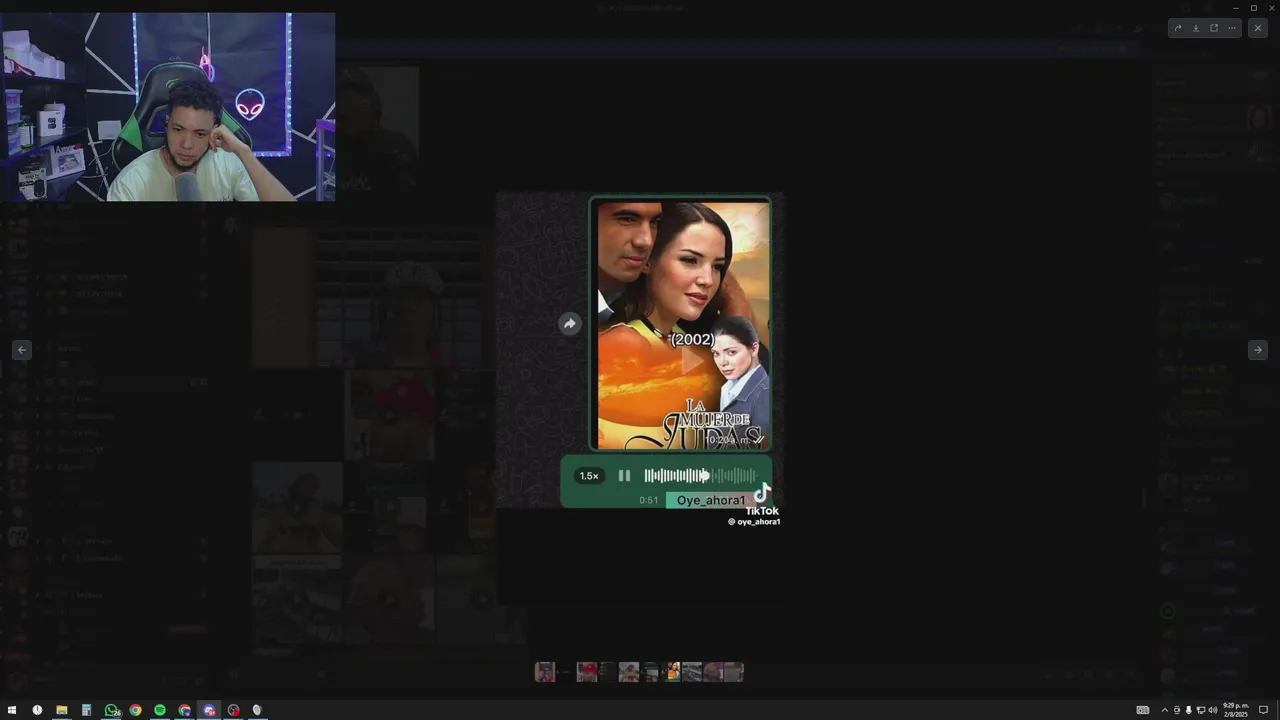The image size is (1280, 720).
Task: Open the last white taskbar app icon
Action: pyautogui.click(x=257, y=710)
